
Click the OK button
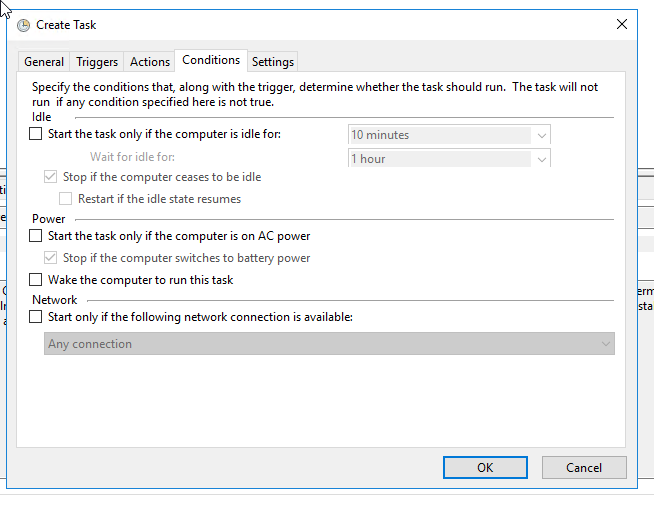[485, 467]
